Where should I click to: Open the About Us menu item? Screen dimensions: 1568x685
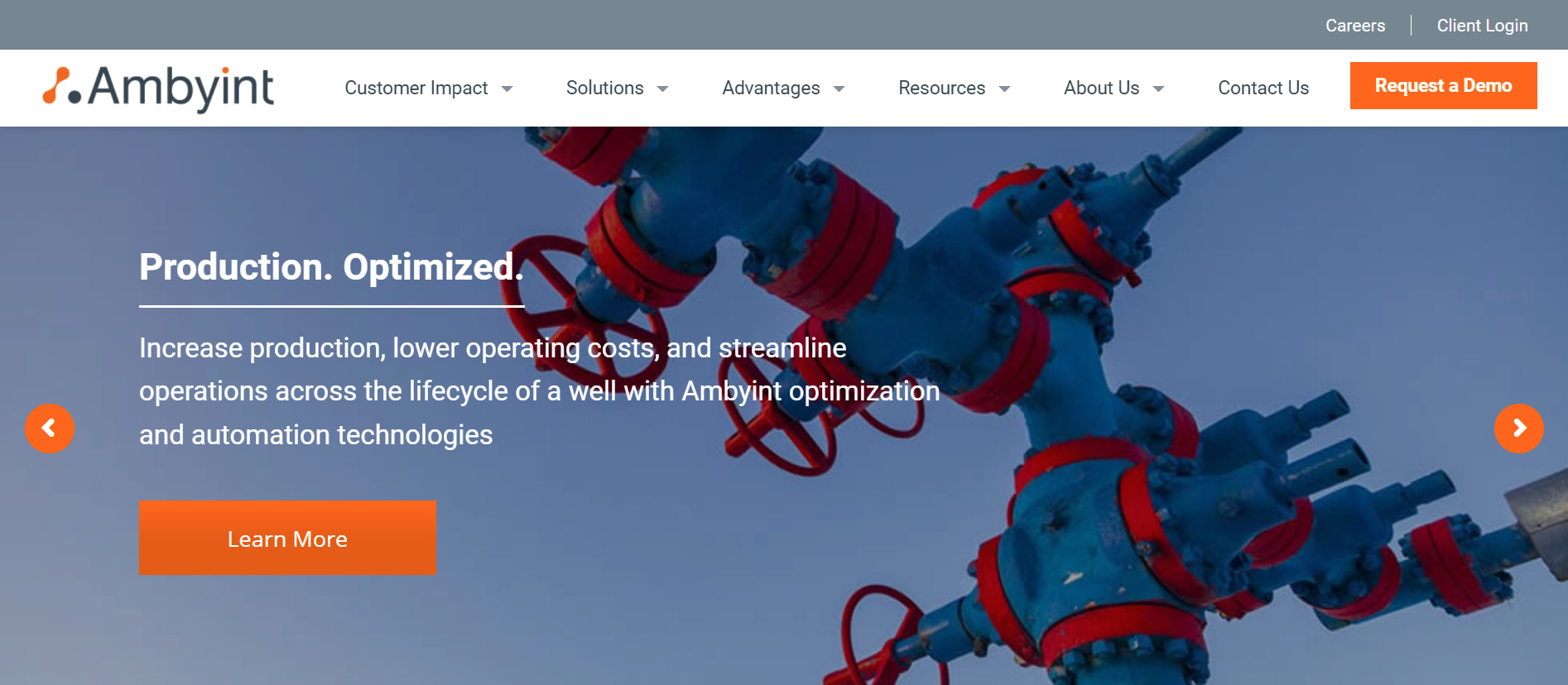[x=1102, y=88]
